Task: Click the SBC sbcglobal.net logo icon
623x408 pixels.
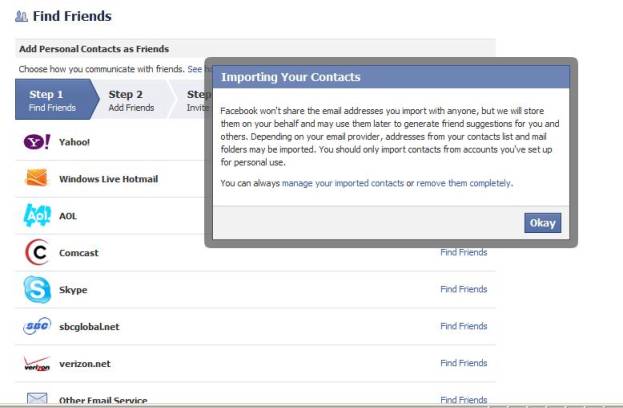Action: [37, 326]
